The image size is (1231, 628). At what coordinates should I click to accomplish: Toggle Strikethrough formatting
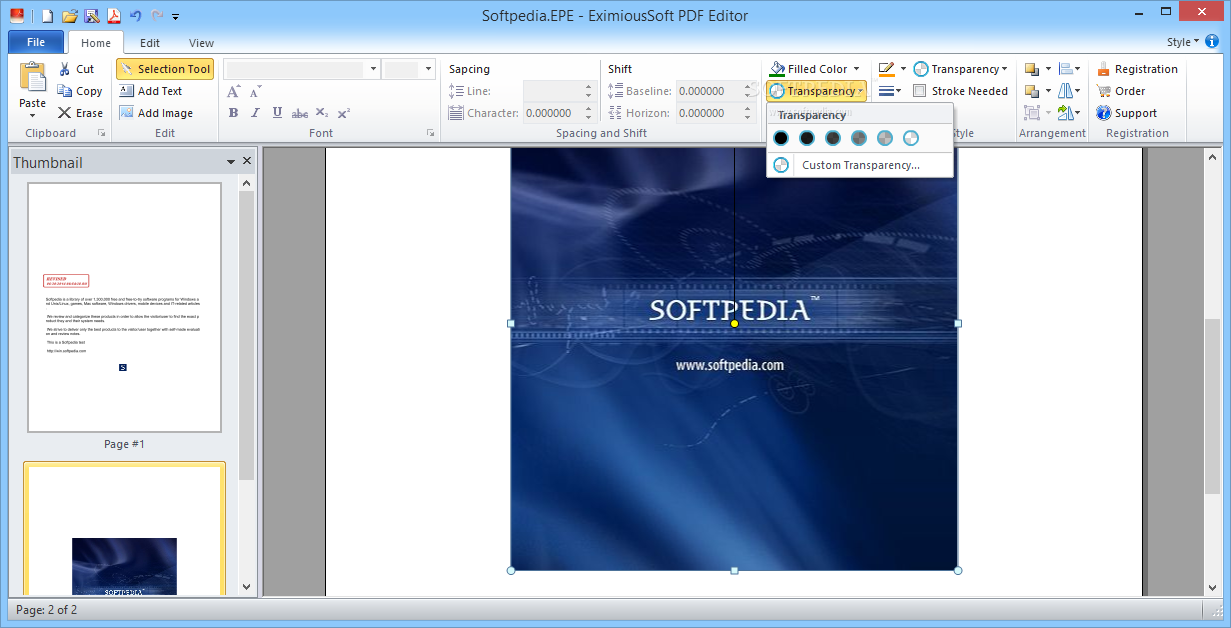(299, 113)
